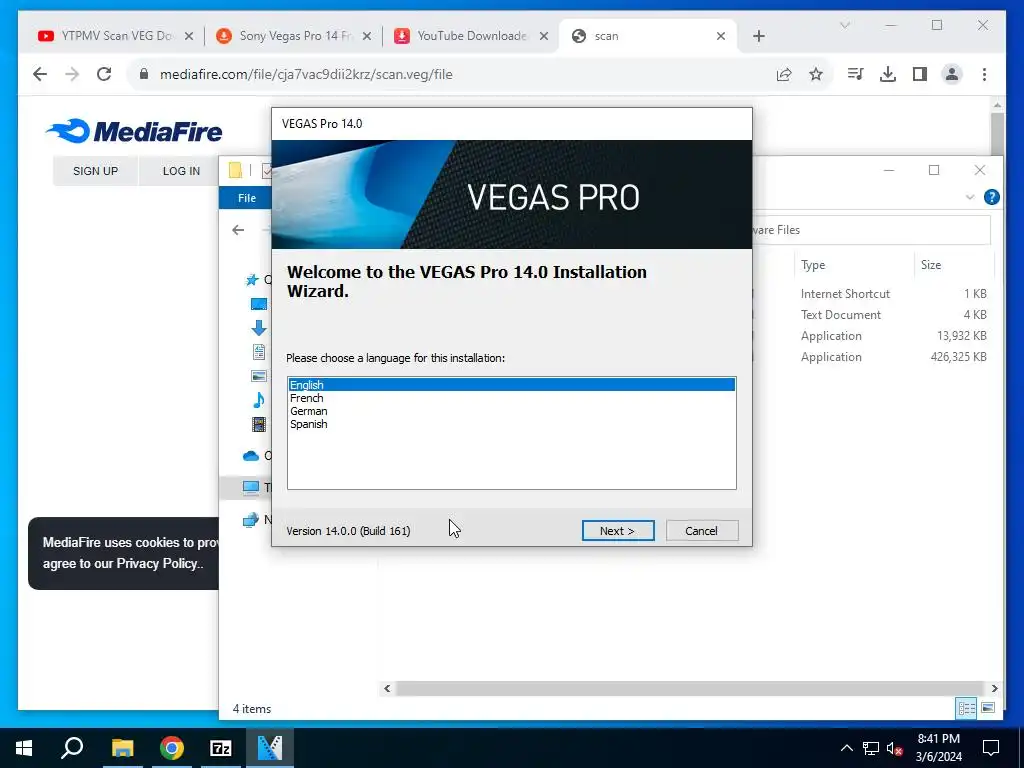The image size is (1024, 768).
Task: Click the MediaFire logo
Action: [135, 131]
